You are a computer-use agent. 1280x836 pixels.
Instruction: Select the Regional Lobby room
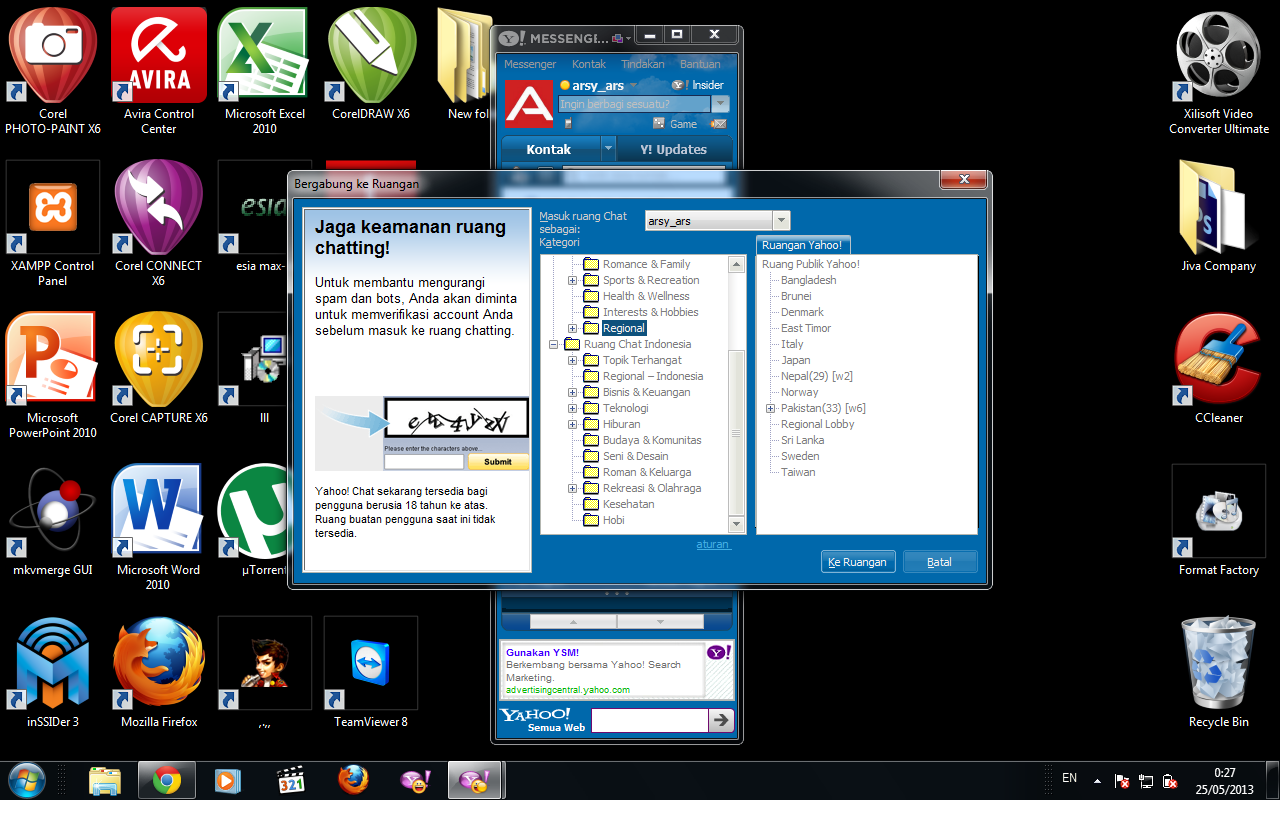(x=818, y=424)
